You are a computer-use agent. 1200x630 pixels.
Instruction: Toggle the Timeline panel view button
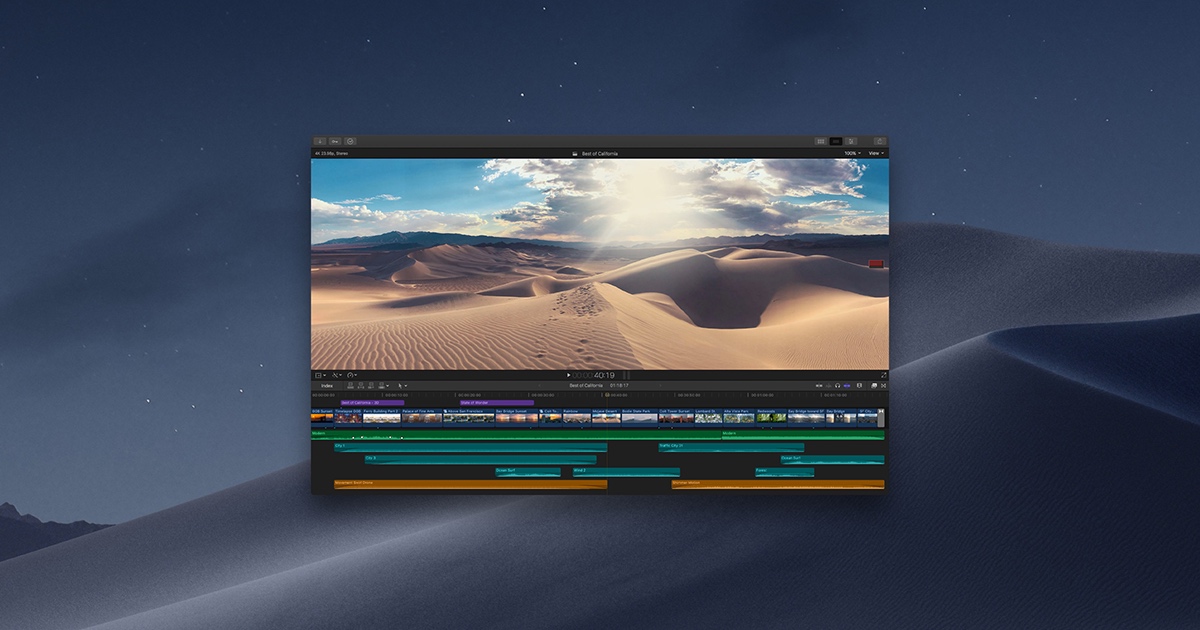(836, 141)
